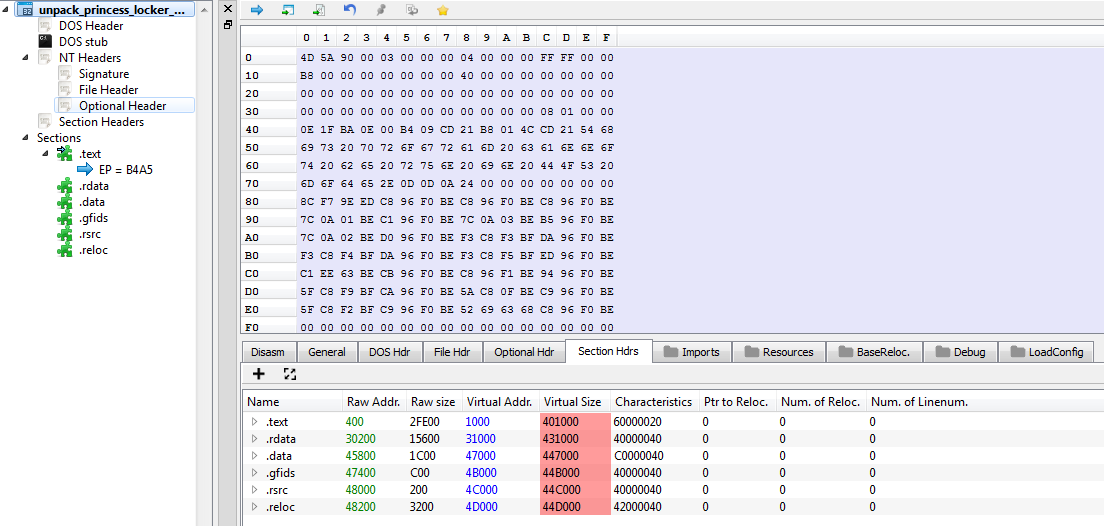
Task: Click the blue arrow go-to icon in toolbar
Action: 256,10
